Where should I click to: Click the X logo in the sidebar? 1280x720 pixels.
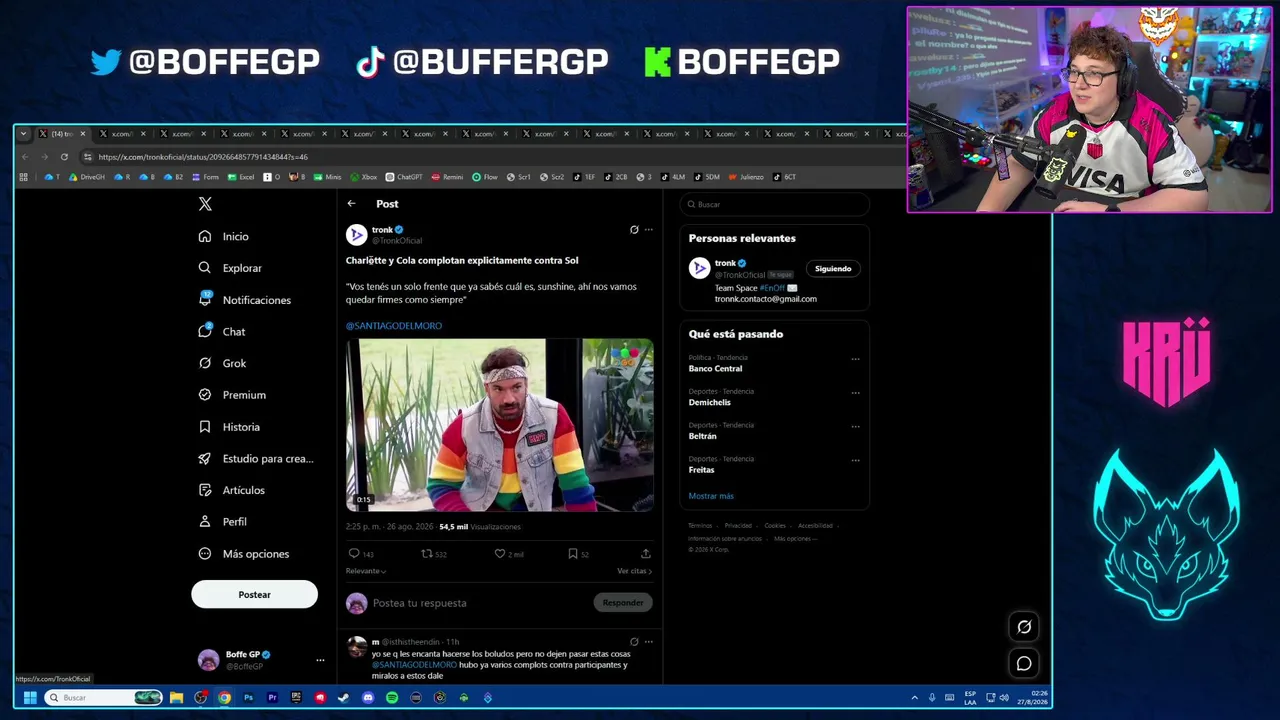205,204
